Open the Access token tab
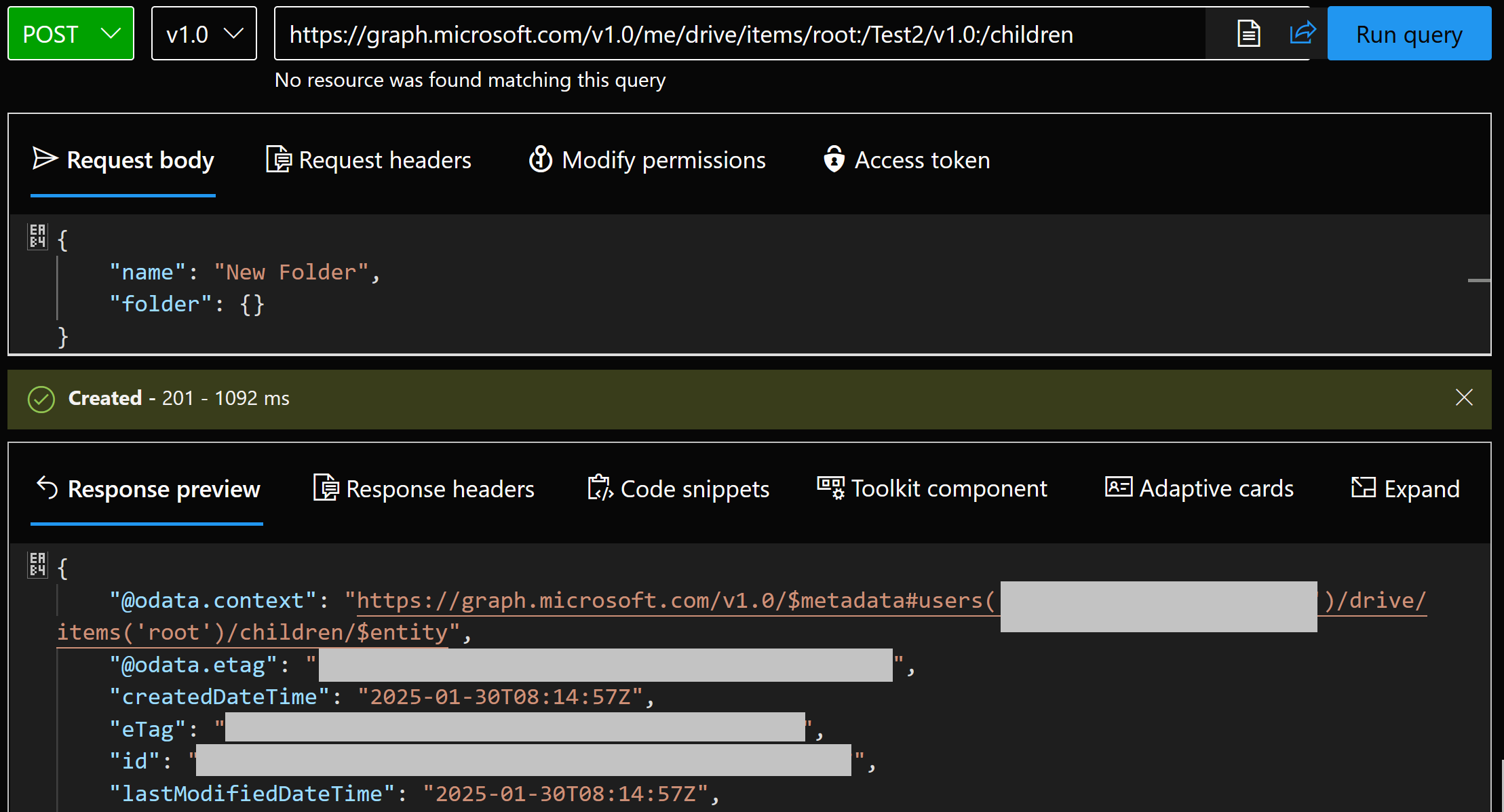This screenshot has height=812, width=1504. pyautogui.click(x=906, y=160)
